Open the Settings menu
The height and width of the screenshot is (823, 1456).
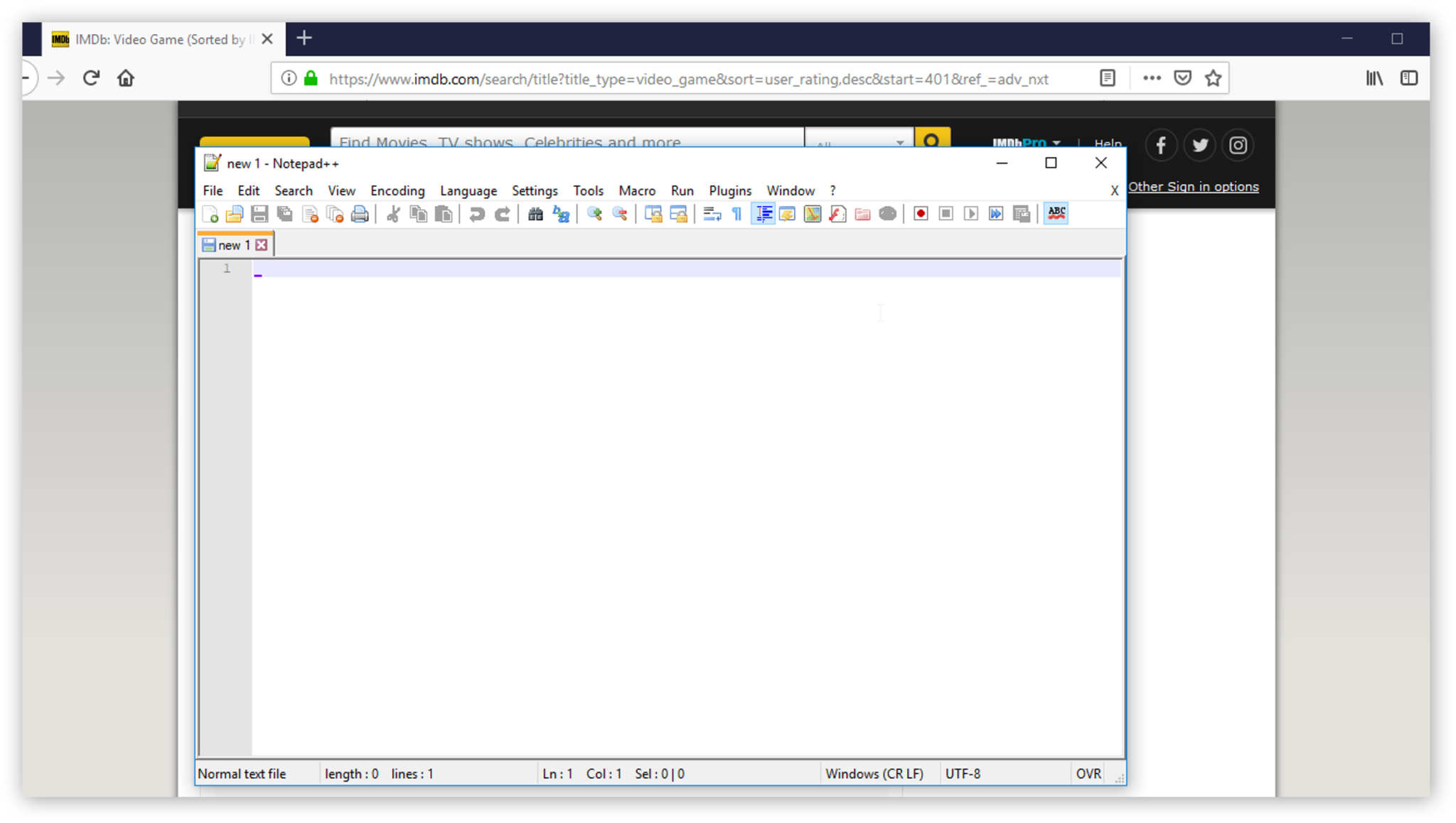click(x=535, y=190)
